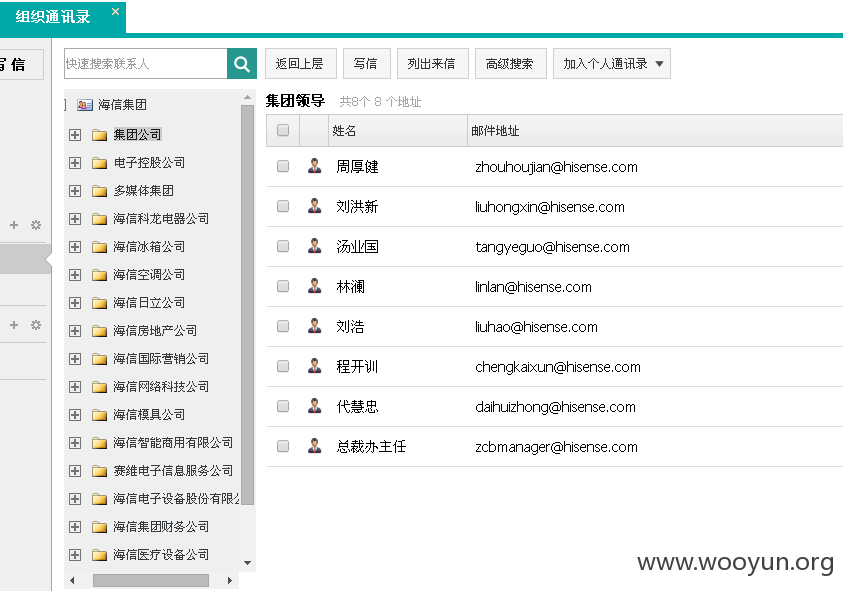Click the magnifier search icon button
The height and width of the screenshot is (591, 843).
242,64
